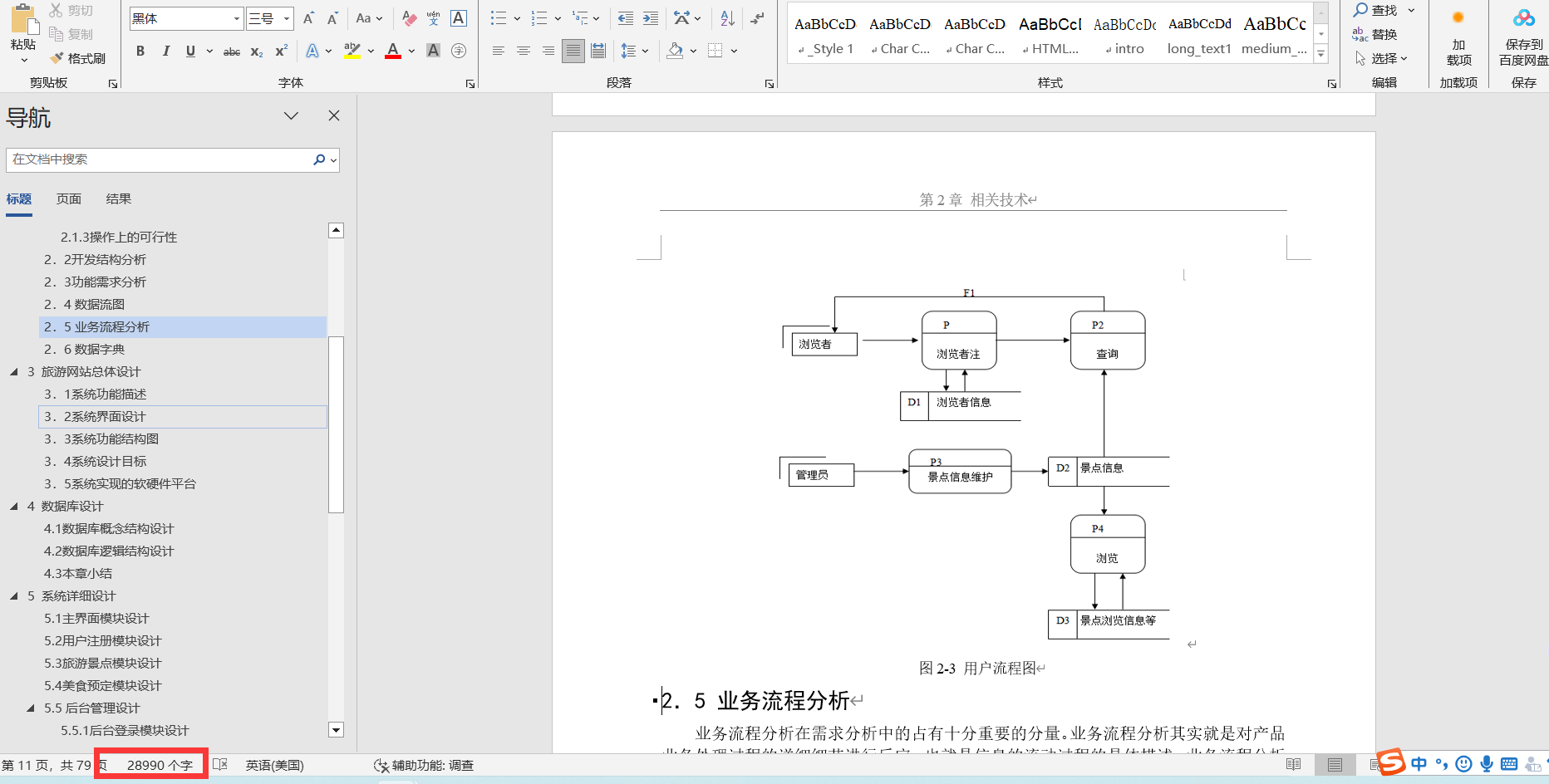Apply subscript formatting
The height and width of the screenshot is (784, 1549).
coord(257,51)
